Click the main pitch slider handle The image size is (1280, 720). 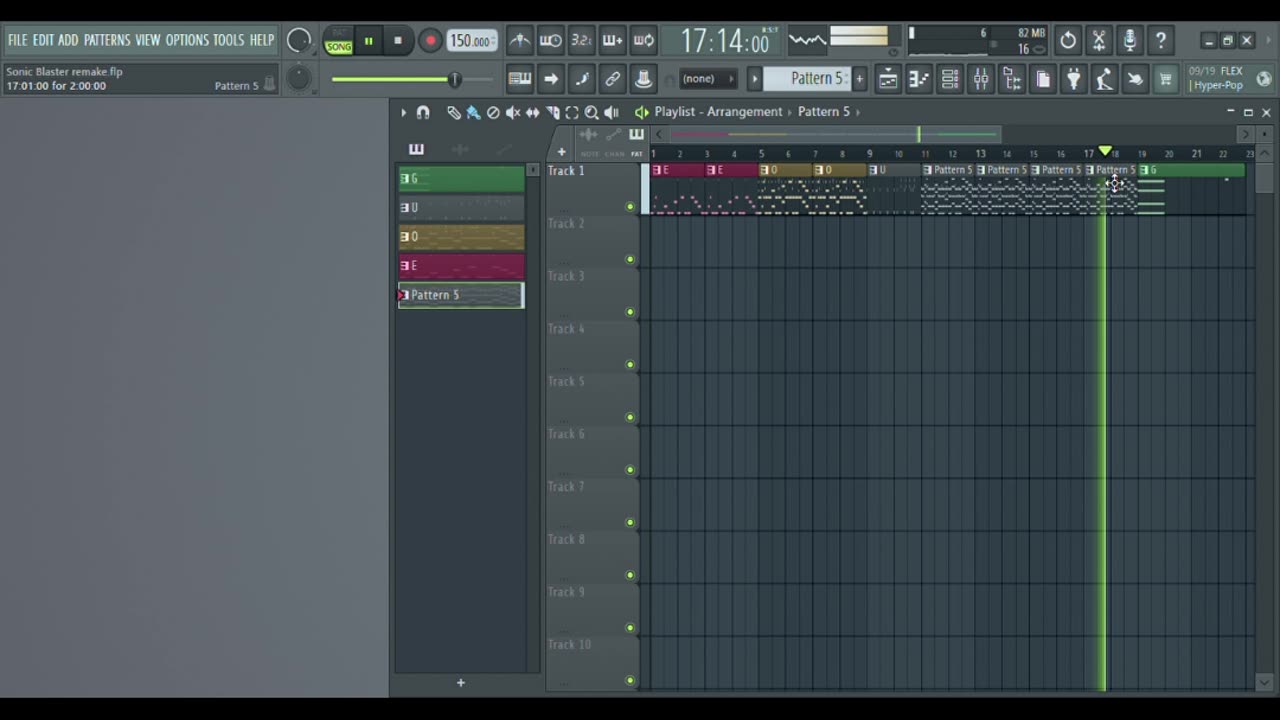point(455,79)
